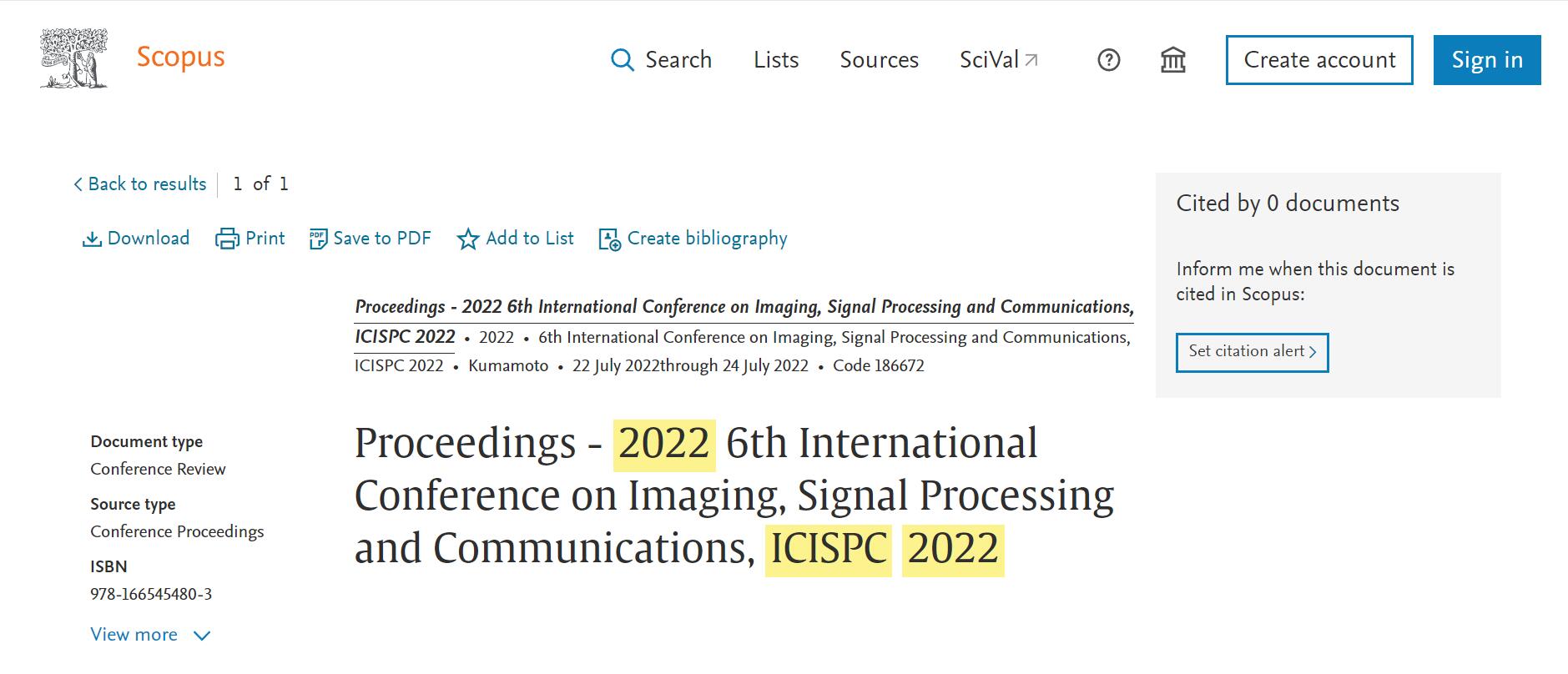Image resolution: width=1568 pixels, height=674 pixels.
Task: Select Conference Proceedings source type text
Action: (x=177, y=531)
